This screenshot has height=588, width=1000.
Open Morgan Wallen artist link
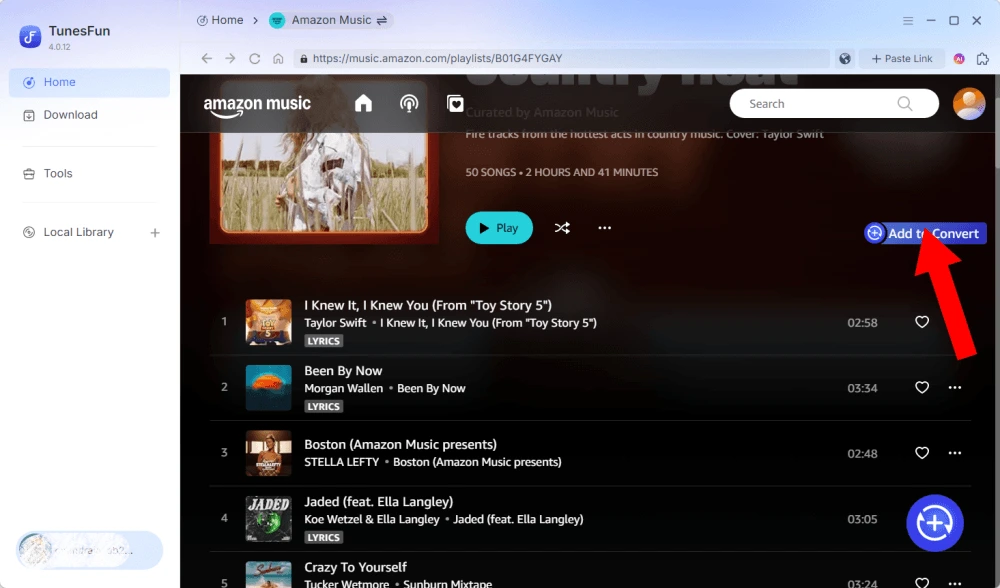click(343, 388)
